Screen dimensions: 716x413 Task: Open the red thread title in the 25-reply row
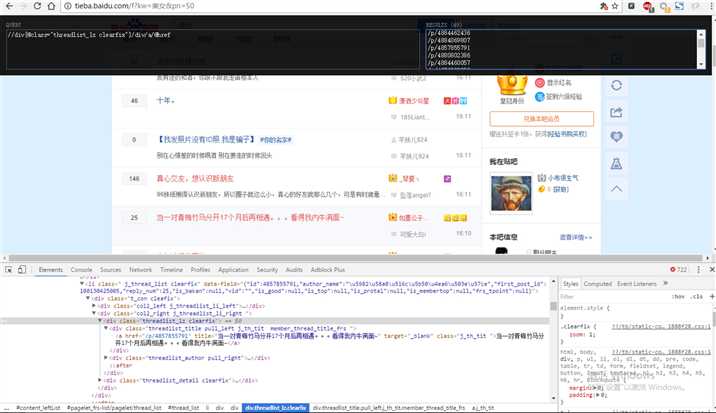[250, 217]
